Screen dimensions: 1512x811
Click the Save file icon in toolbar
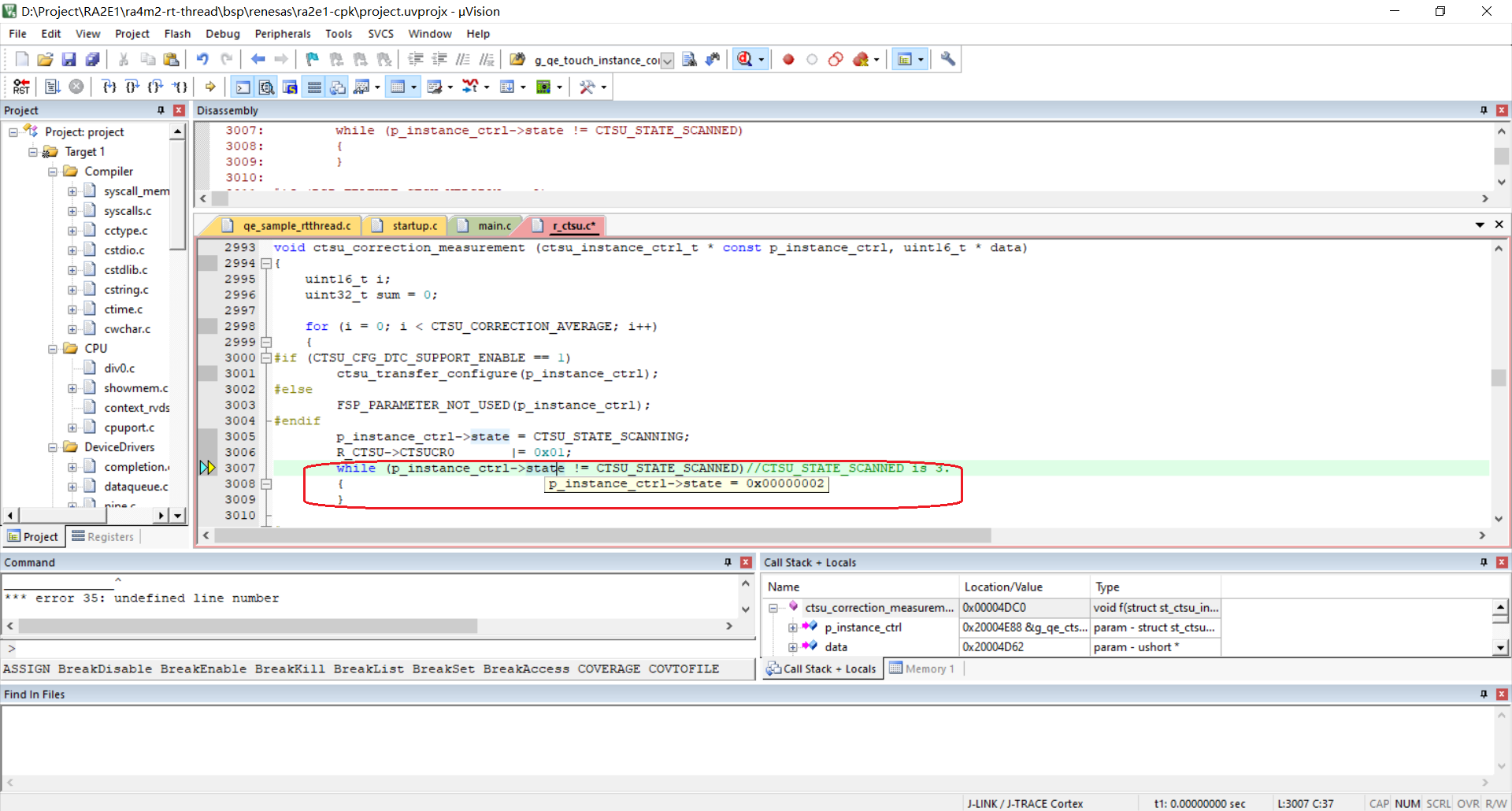69,60
